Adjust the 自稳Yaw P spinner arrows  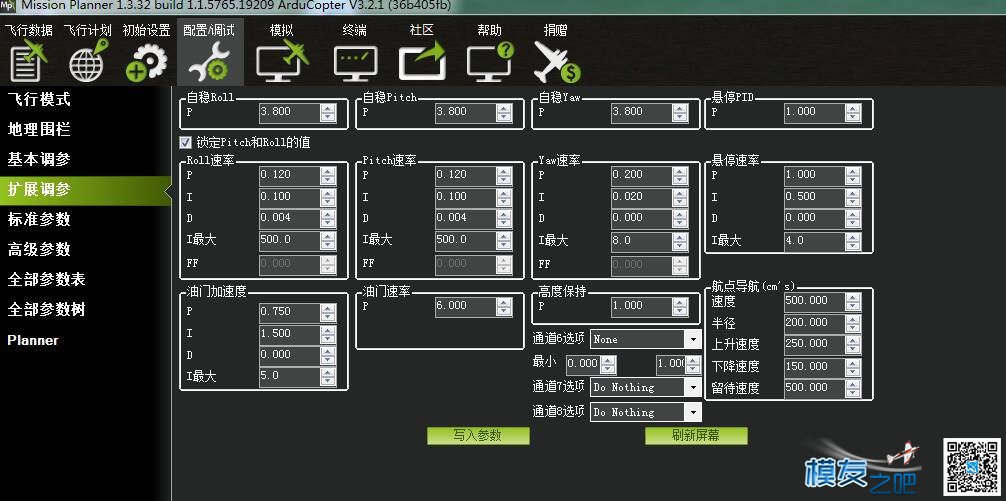pos(680,113)
